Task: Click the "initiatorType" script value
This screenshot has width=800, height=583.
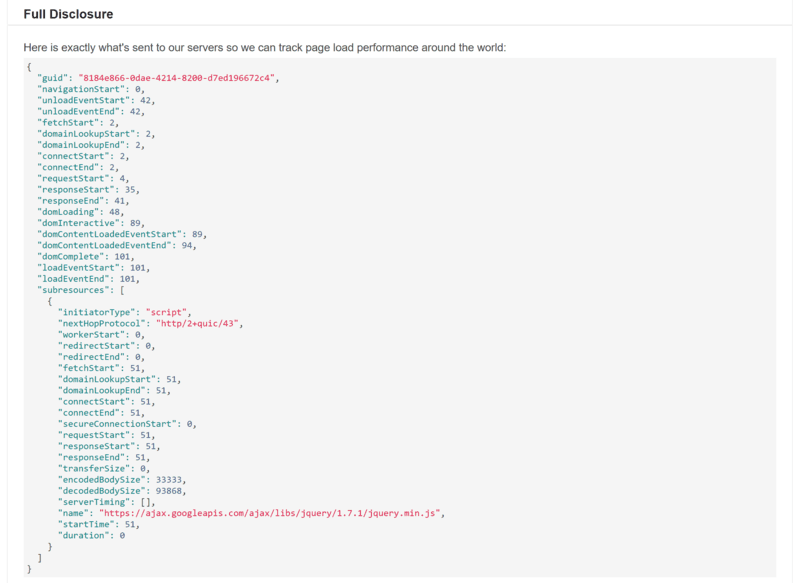Action: pos(167,312)
